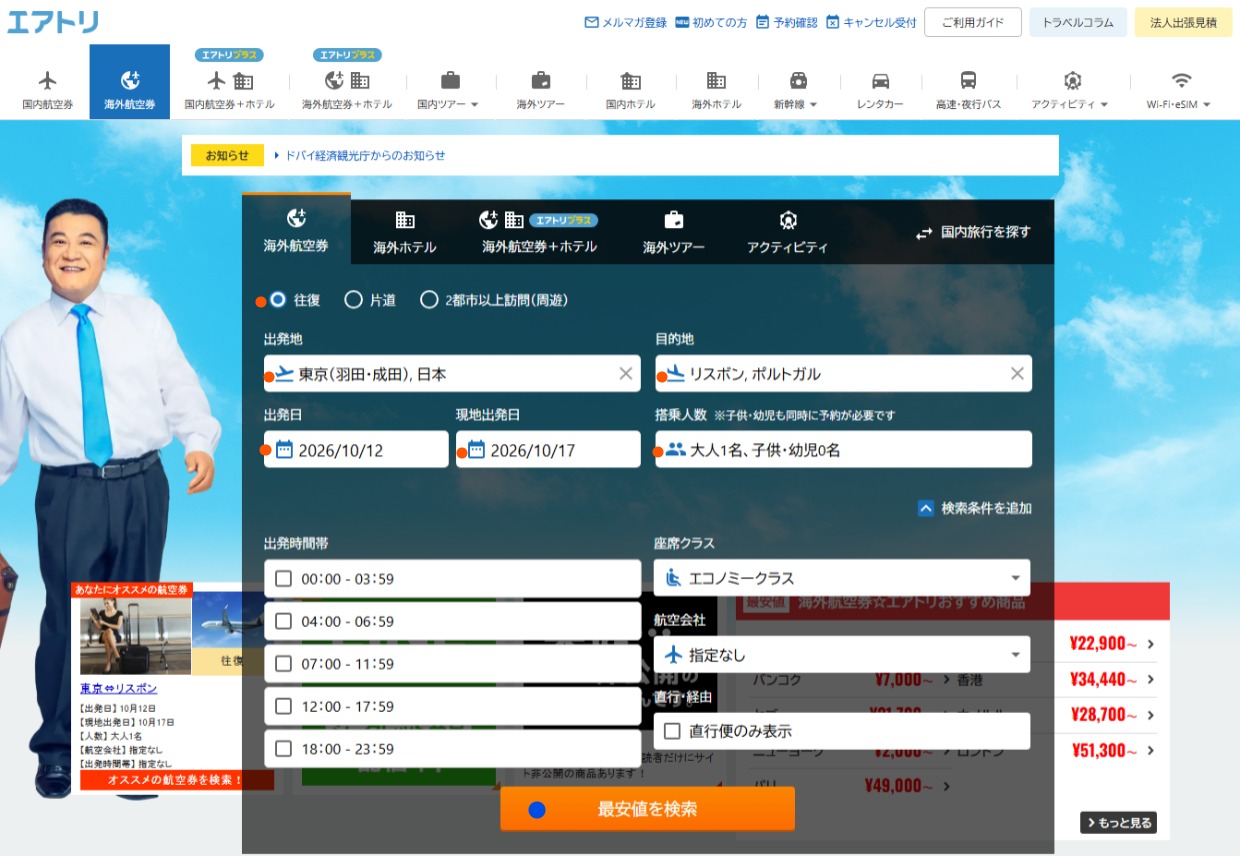Open 海外ホテル building icon in top navigation

[716, 81]
